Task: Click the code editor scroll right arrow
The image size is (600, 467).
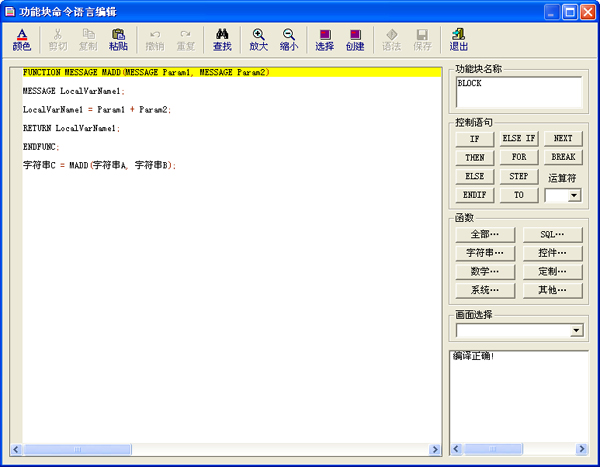Action: click(435, 449)
